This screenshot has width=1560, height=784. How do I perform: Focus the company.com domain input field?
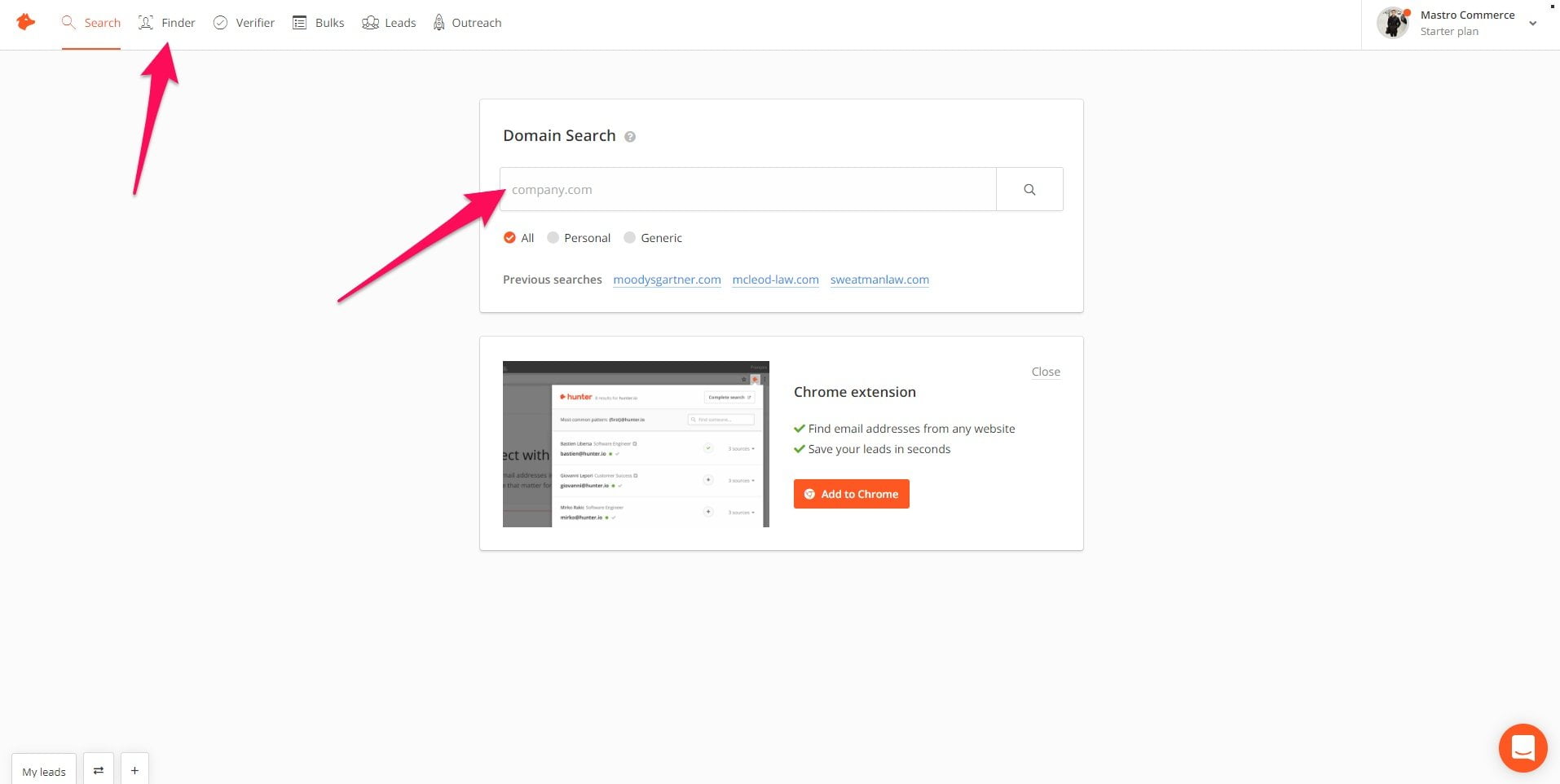[748, 189]
